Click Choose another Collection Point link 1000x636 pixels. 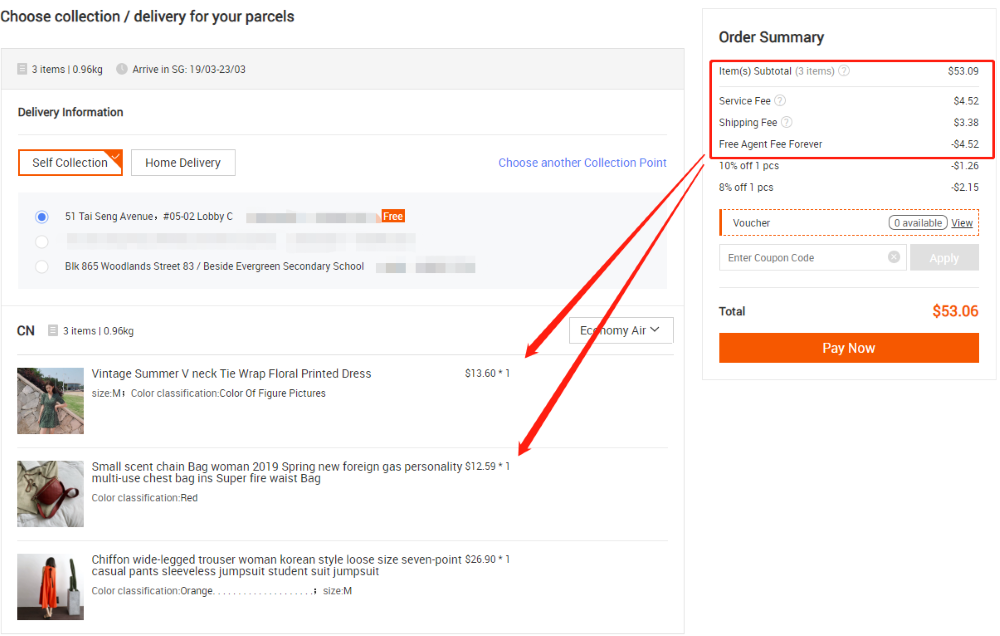582,163
